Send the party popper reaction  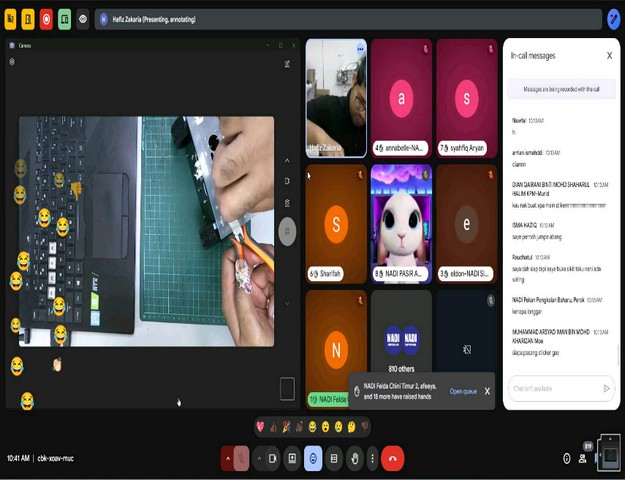tap(286, 427)
